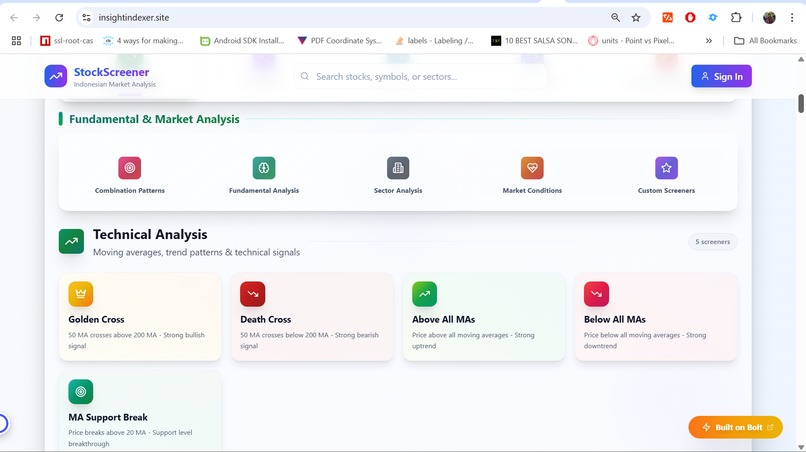Screen dimensions: 806x452
Task: Open the Death Cross screener card title
Action: (265, 319)
